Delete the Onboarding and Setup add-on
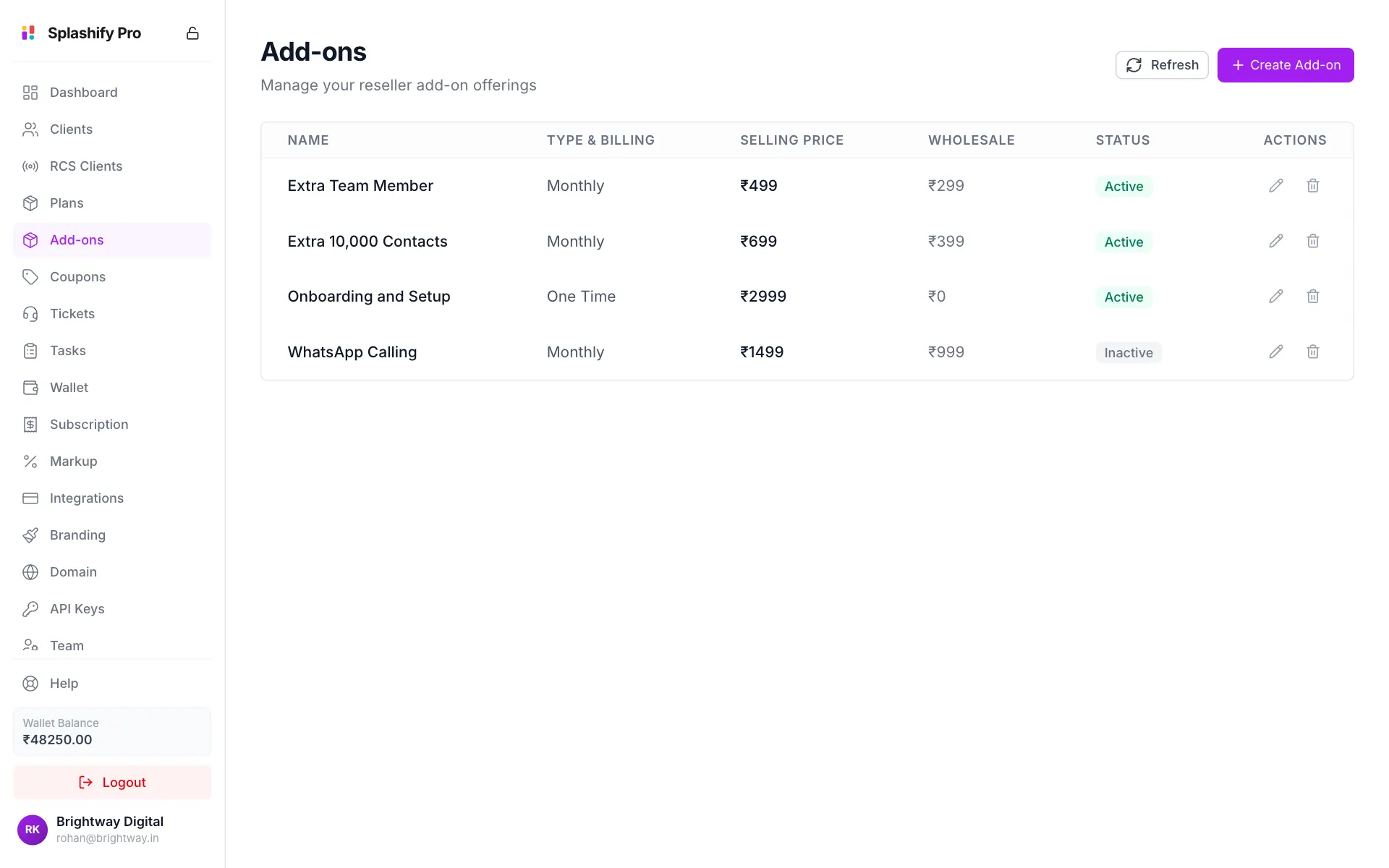 click(x=1313, y=297)
